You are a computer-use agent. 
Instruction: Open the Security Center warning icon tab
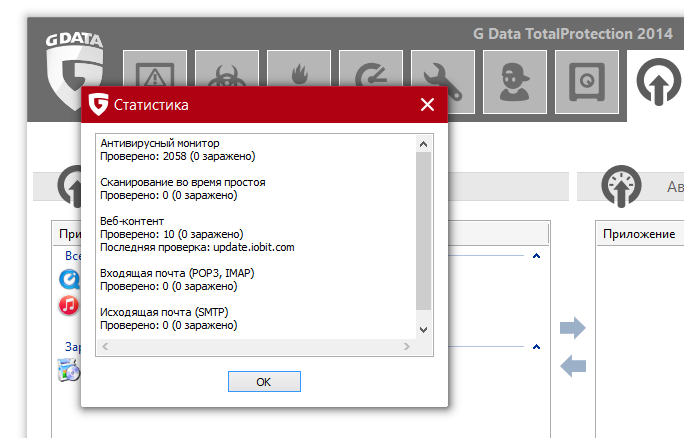(155, 68)
